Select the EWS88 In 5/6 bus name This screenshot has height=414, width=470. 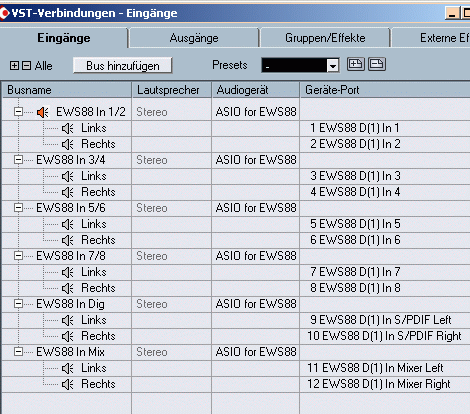tap(71, 208)
